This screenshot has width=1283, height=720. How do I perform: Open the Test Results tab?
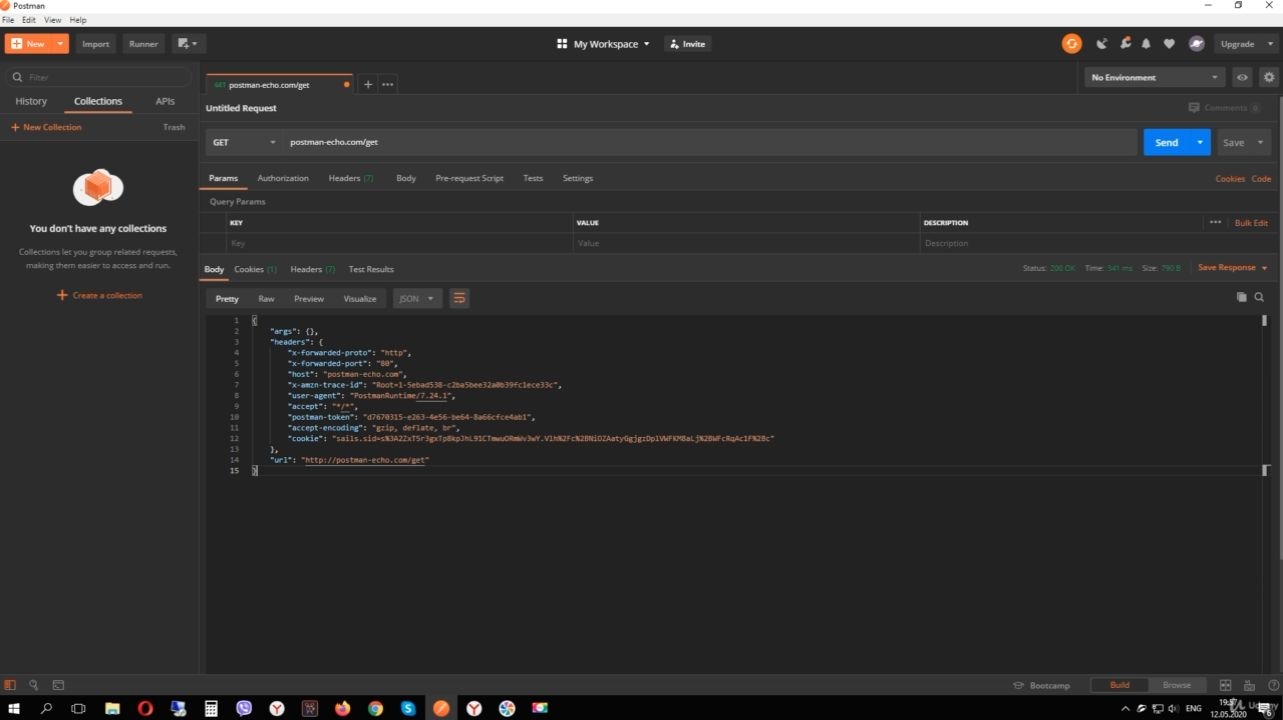click(x=371, y=269)
